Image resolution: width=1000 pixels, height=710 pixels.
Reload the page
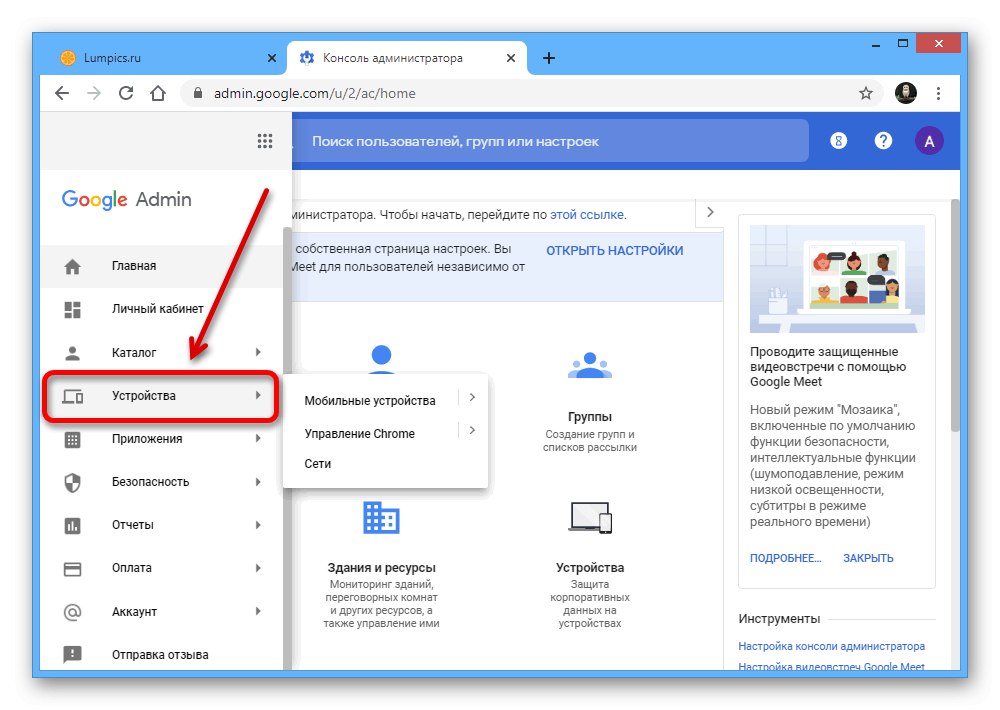point(126,93)
